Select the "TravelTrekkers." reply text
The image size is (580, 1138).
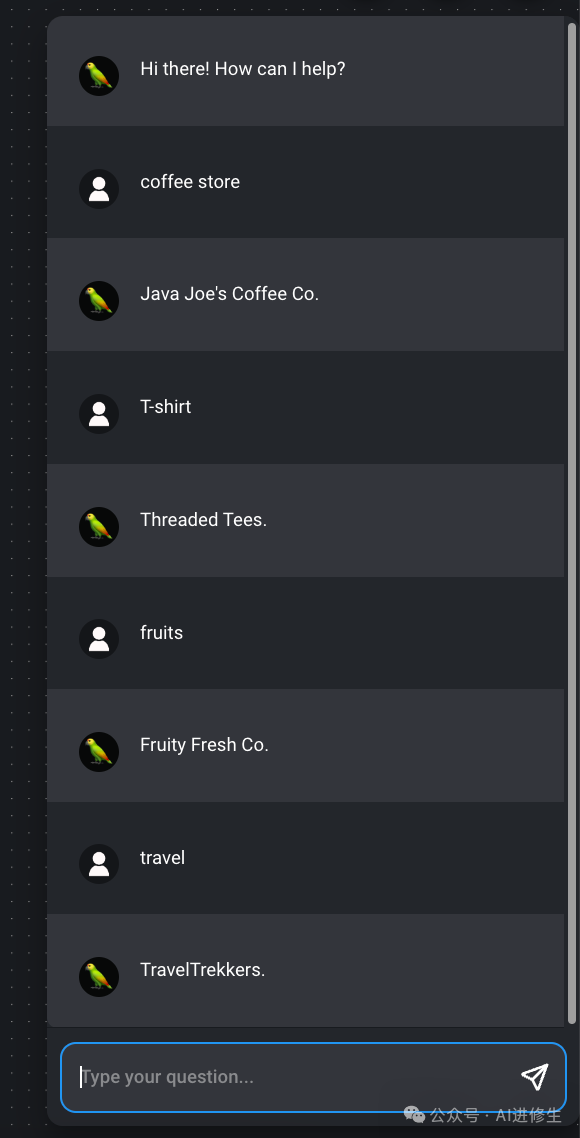point(203,970)
